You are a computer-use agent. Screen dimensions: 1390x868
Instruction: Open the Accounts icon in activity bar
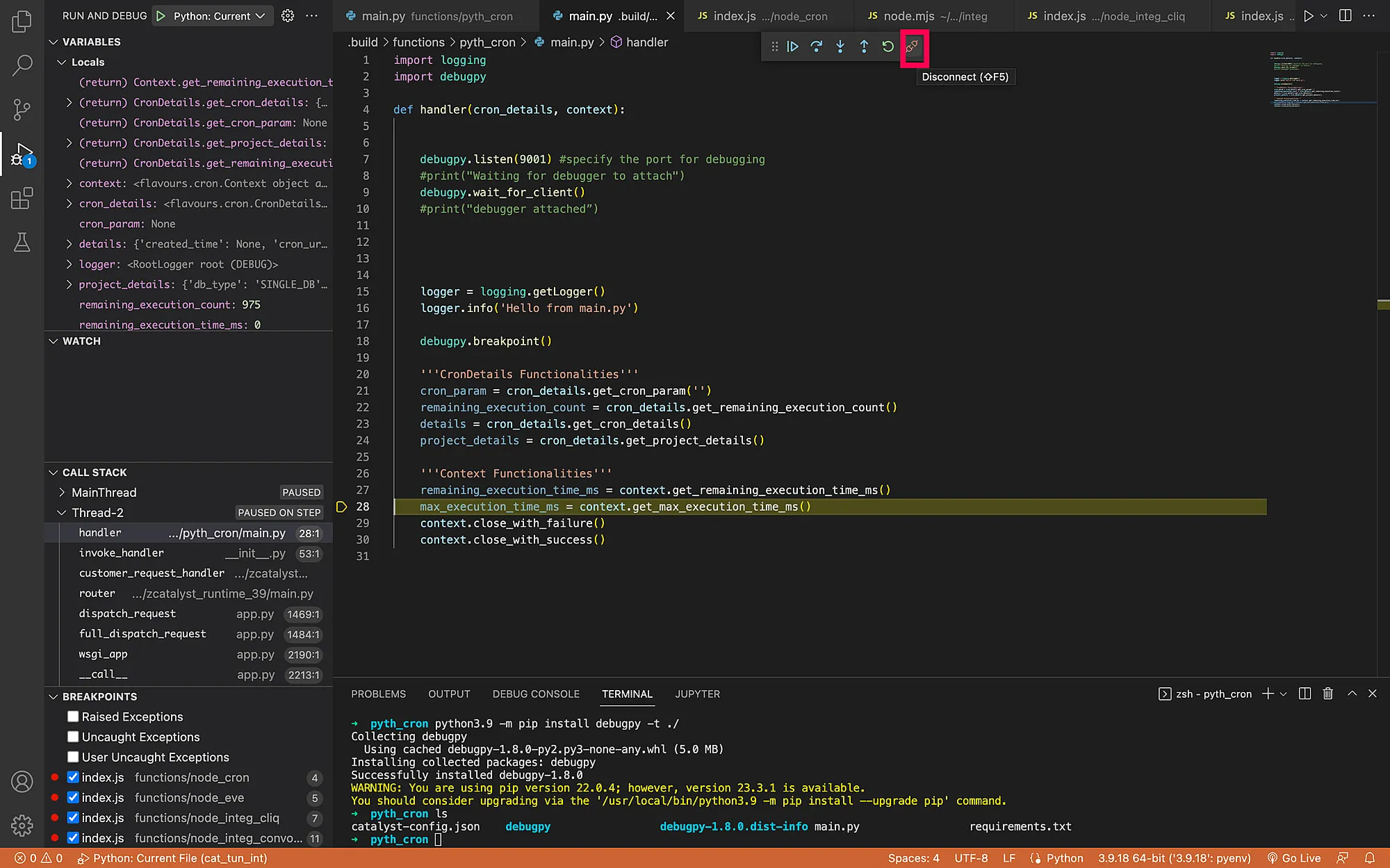tap(22, 782)
